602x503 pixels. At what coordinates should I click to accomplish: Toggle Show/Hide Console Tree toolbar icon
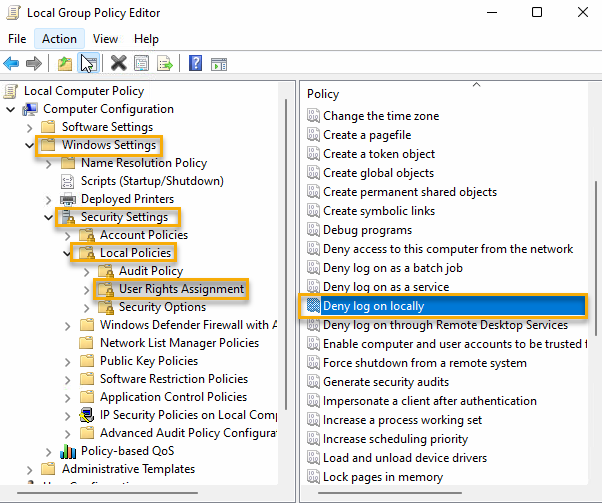pos(89,63)
